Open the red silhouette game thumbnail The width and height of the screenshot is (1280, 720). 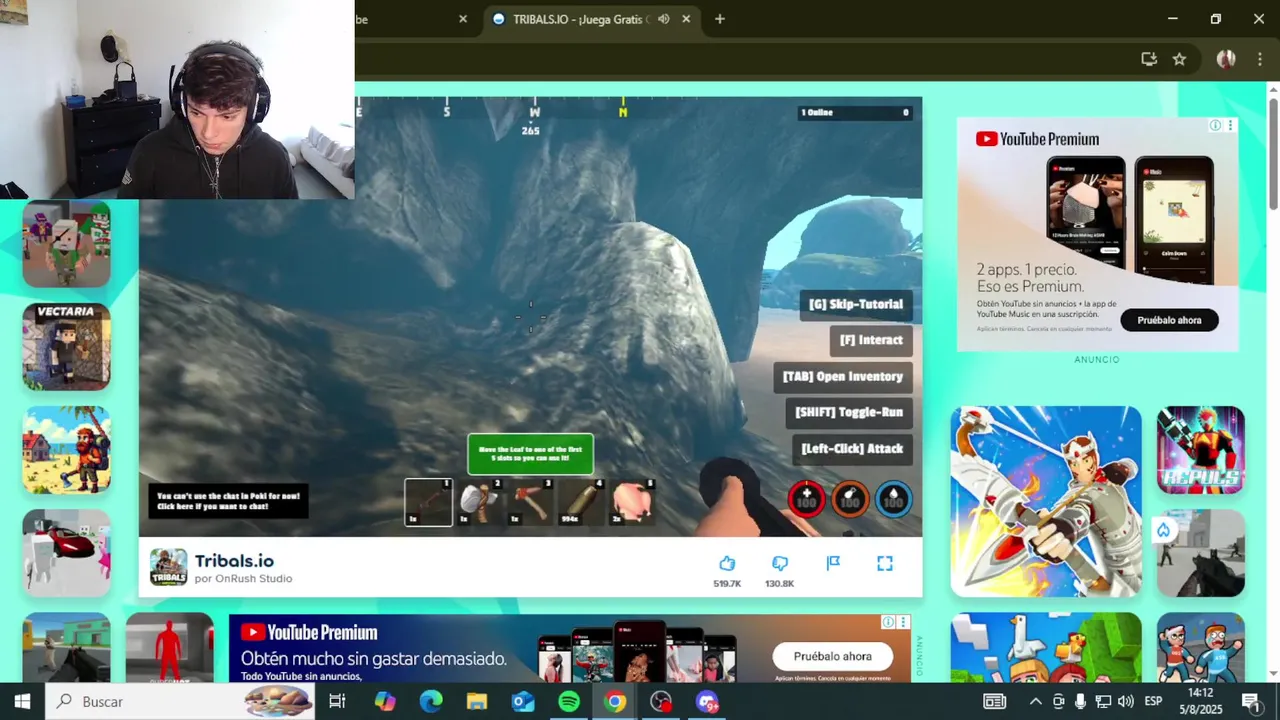[169, 648]
